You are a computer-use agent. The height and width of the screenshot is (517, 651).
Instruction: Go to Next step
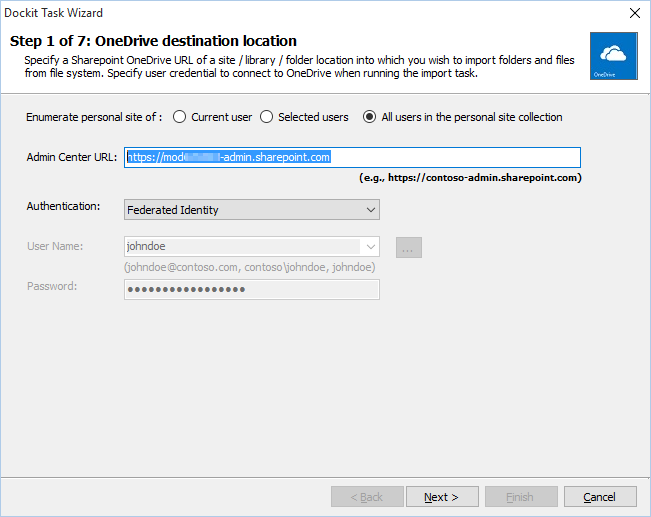pos(442,497)
